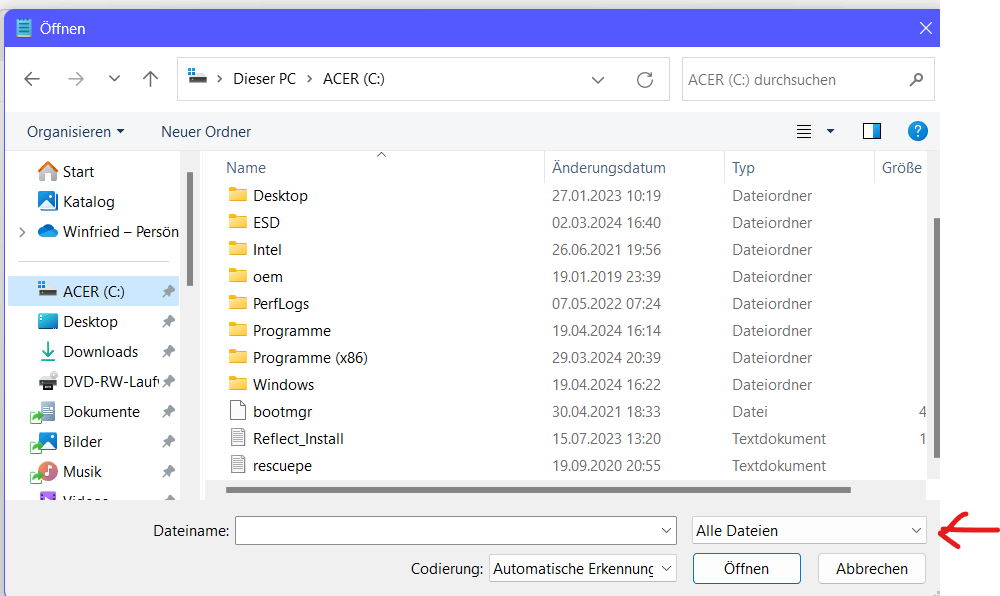The width and height of the screenshot is (1000, 596).
Task: Click into the Dateiname input field
Action: (x=455, y=530)
